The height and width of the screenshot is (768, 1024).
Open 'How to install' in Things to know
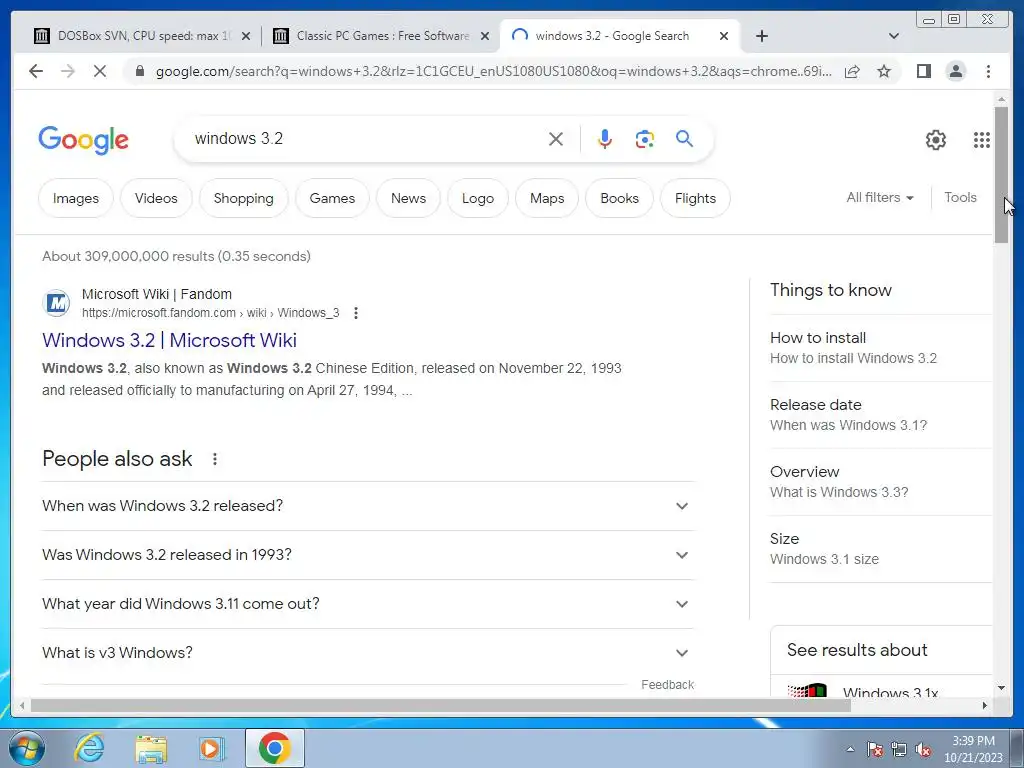pyautogui.click(x=880, y=347)
